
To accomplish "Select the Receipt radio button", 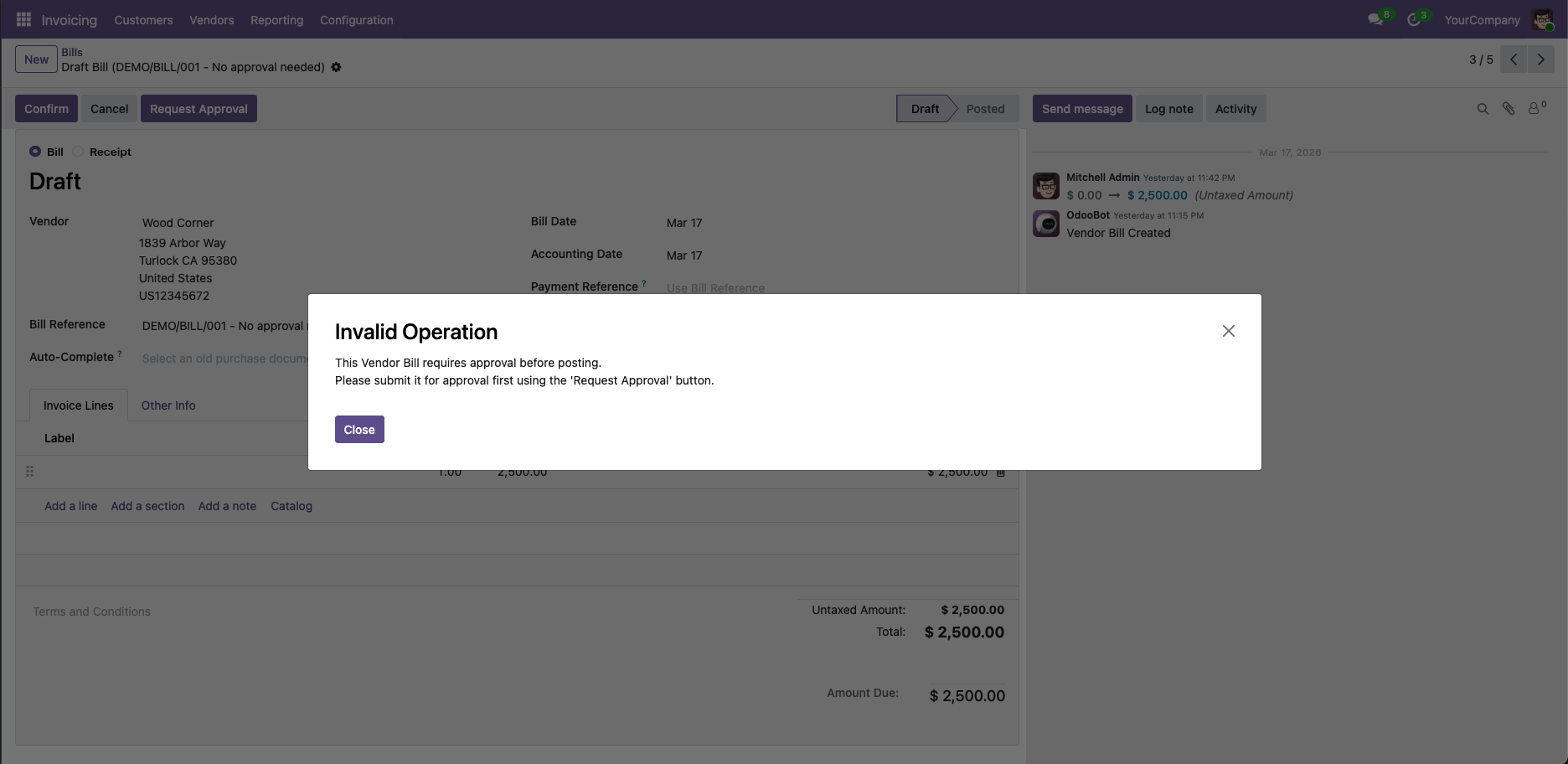I will (78, 152).
